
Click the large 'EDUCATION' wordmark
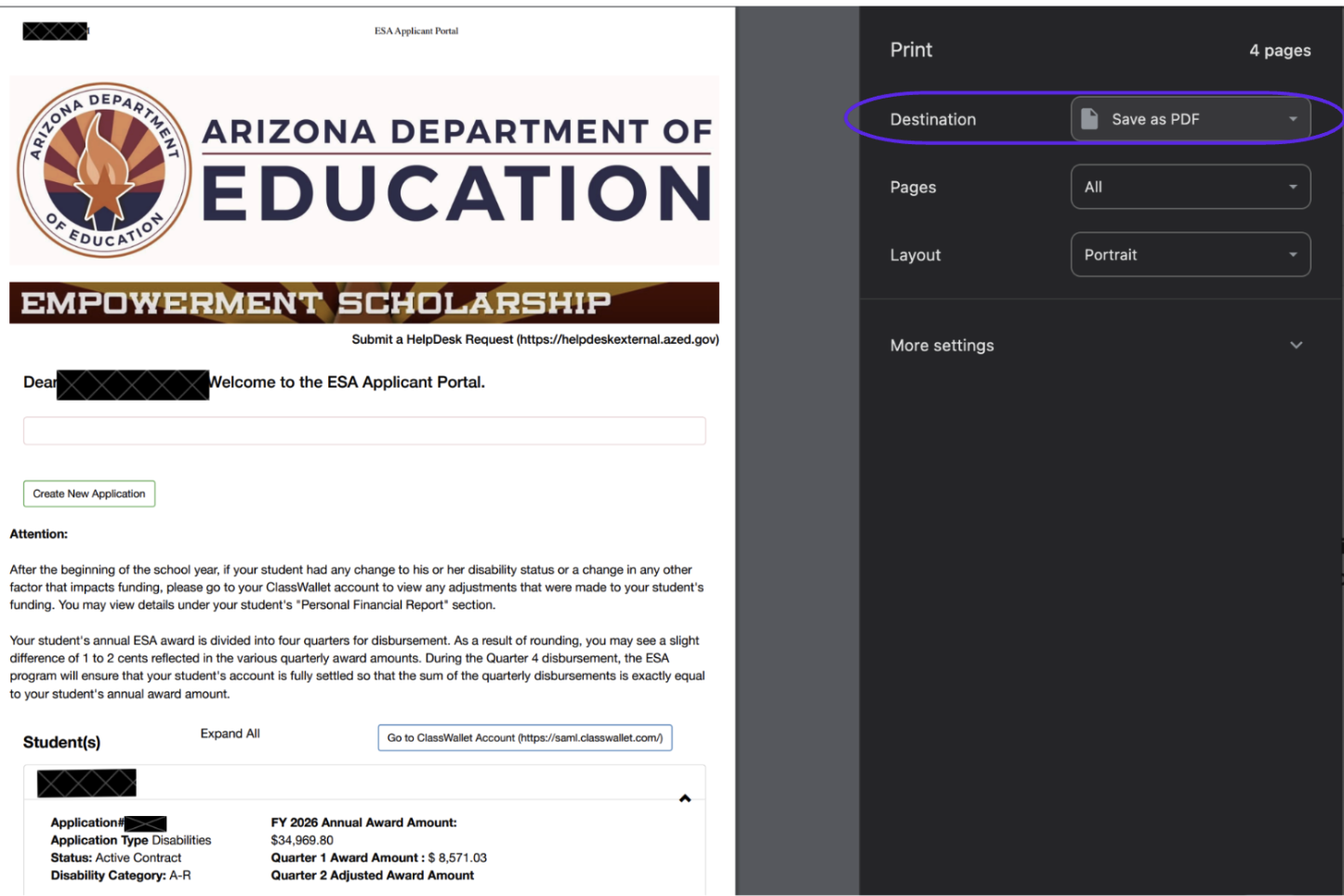coord(457,192)
